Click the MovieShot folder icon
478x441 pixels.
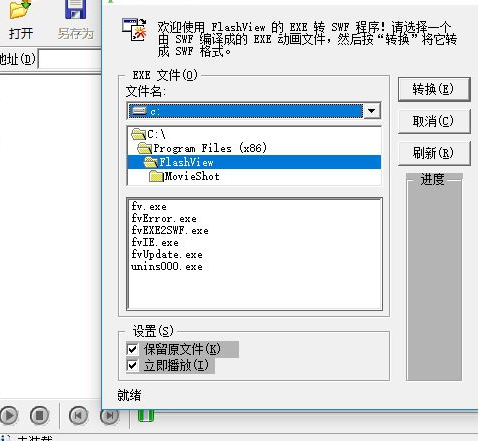coord(156,176)
